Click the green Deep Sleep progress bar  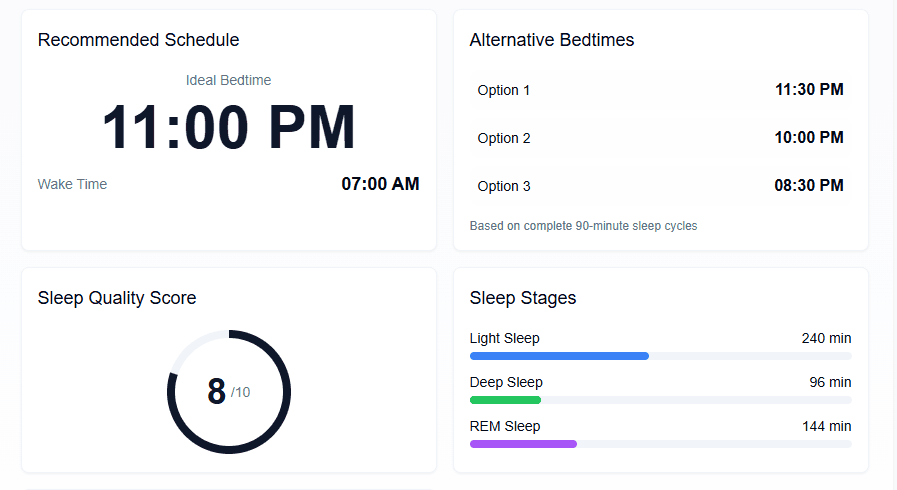click(x=505, y=400)
